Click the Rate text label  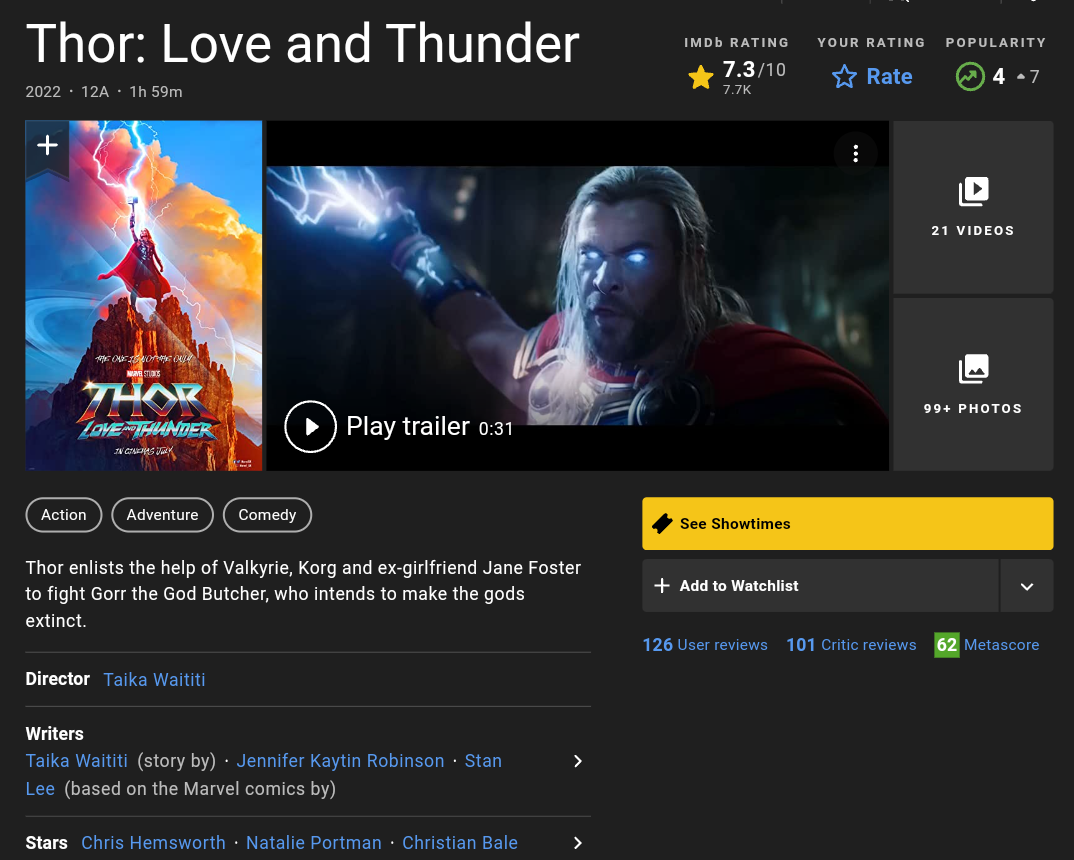pyautogui.click(x=889, y=76)
